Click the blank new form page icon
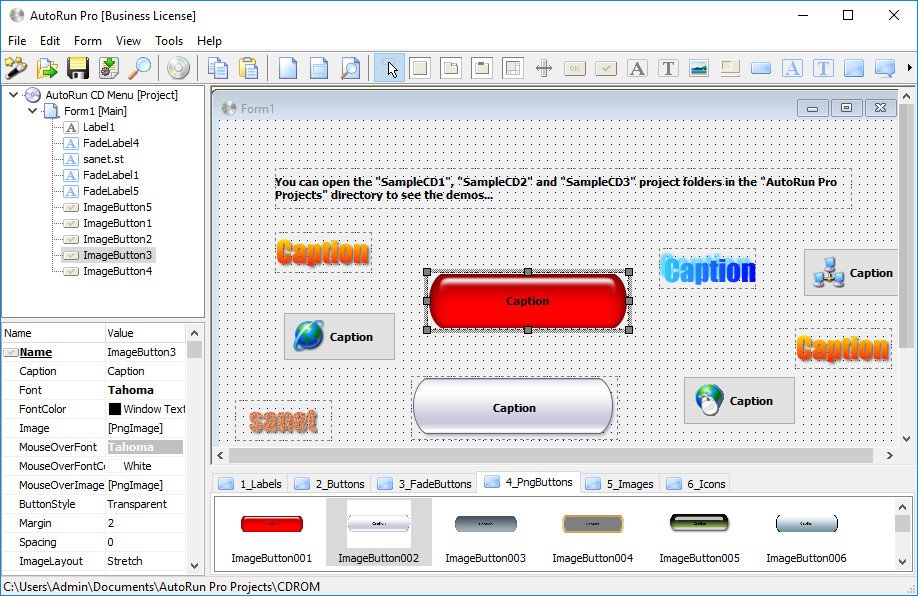The height and width of the screenshot is (596, 918). (x=288, y=68)
